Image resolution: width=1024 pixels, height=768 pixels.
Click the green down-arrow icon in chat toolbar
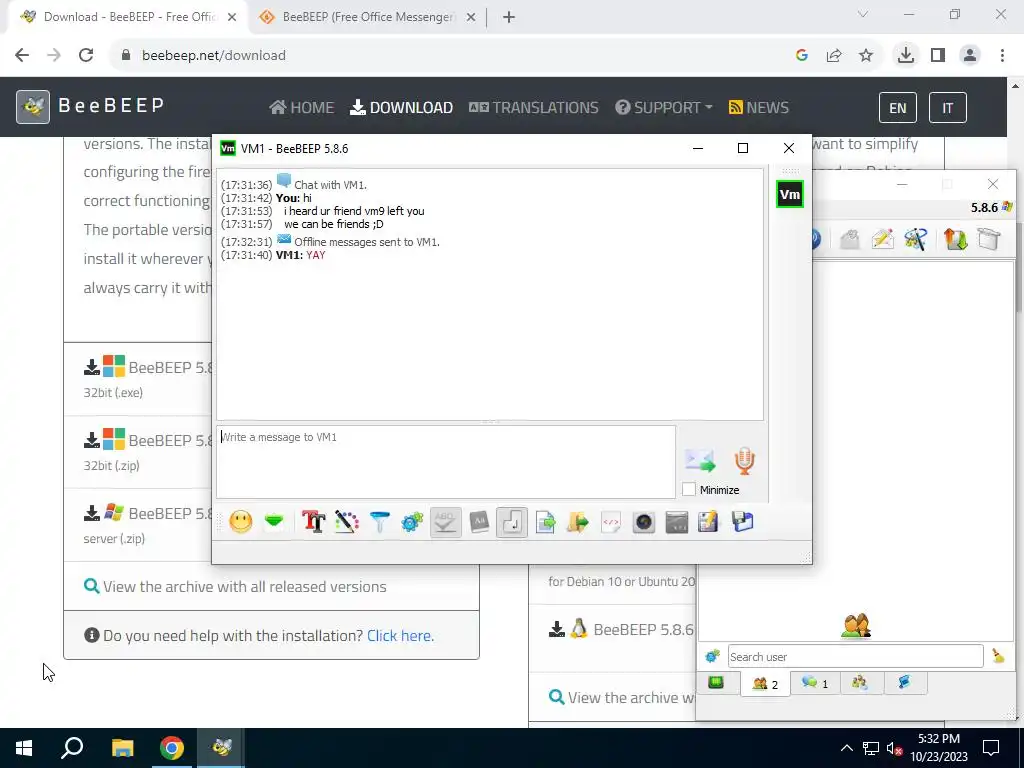[x=274, y=522]
